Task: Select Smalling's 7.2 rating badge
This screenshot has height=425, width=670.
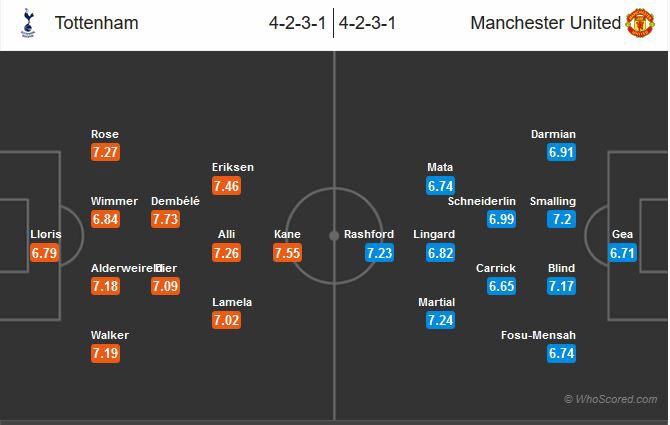Action: [x=561, y=219]
